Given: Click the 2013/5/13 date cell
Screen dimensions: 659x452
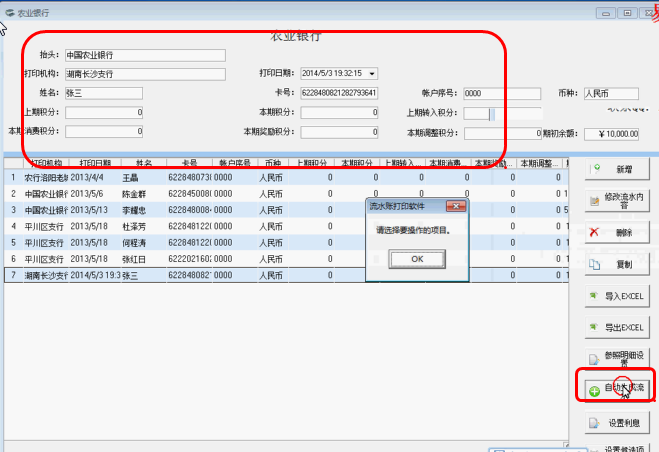Looking at the screenshot, I should point(95,210).
